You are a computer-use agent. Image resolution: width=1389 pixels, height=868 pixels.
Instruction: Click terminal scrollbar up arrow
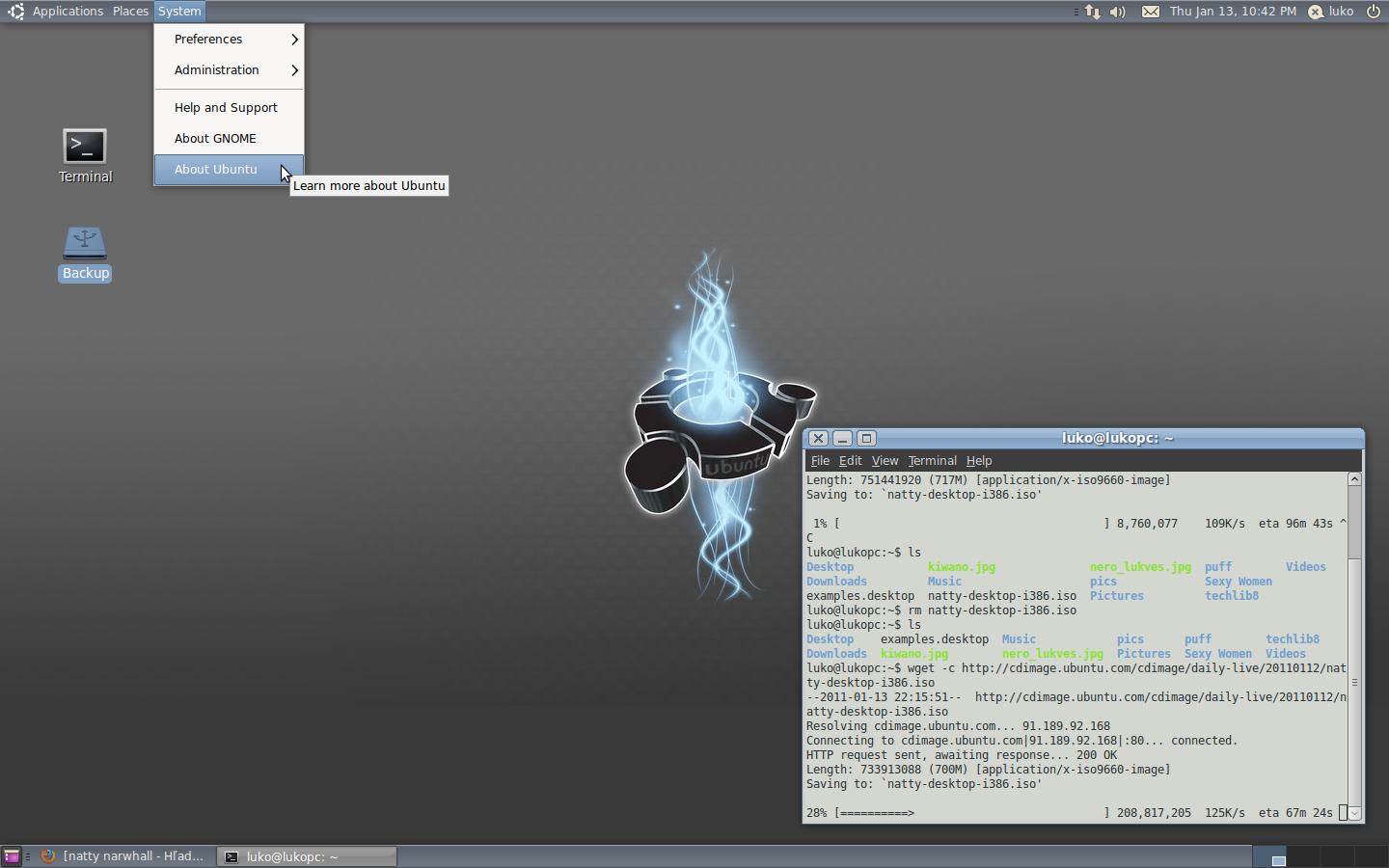[1354, 479]
